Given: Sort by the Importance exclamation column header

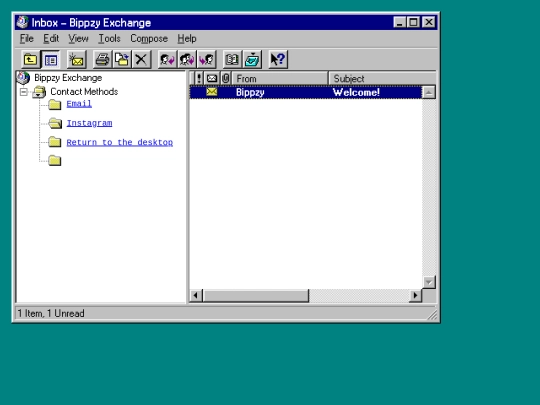Looking at the screenshot, I should point(199,79).
